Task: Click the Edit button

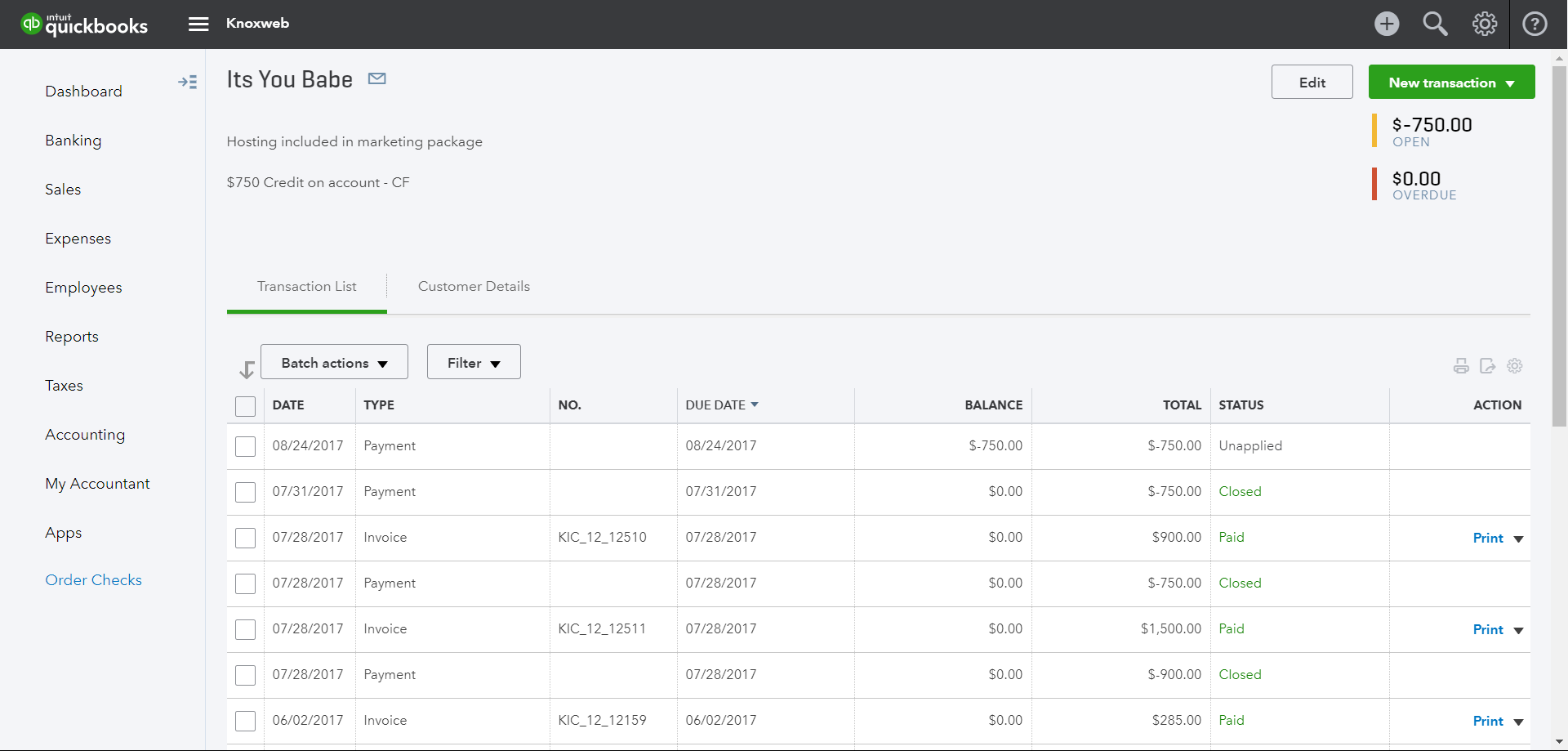Action: 1312,83
